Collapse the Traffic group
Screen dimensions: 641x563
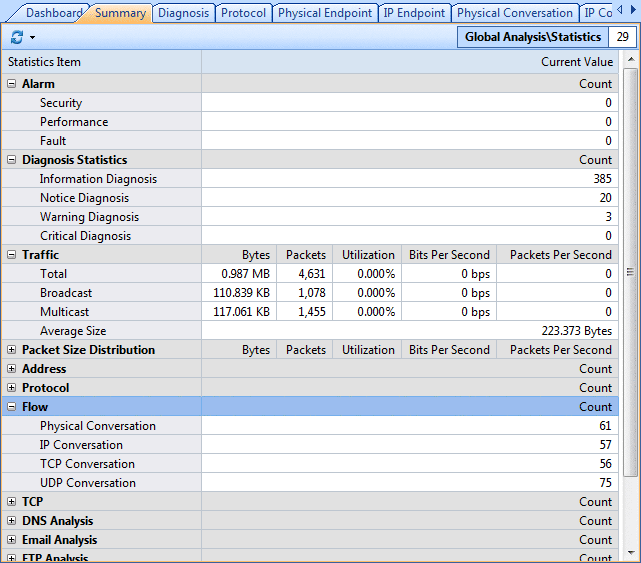point(11,255)
